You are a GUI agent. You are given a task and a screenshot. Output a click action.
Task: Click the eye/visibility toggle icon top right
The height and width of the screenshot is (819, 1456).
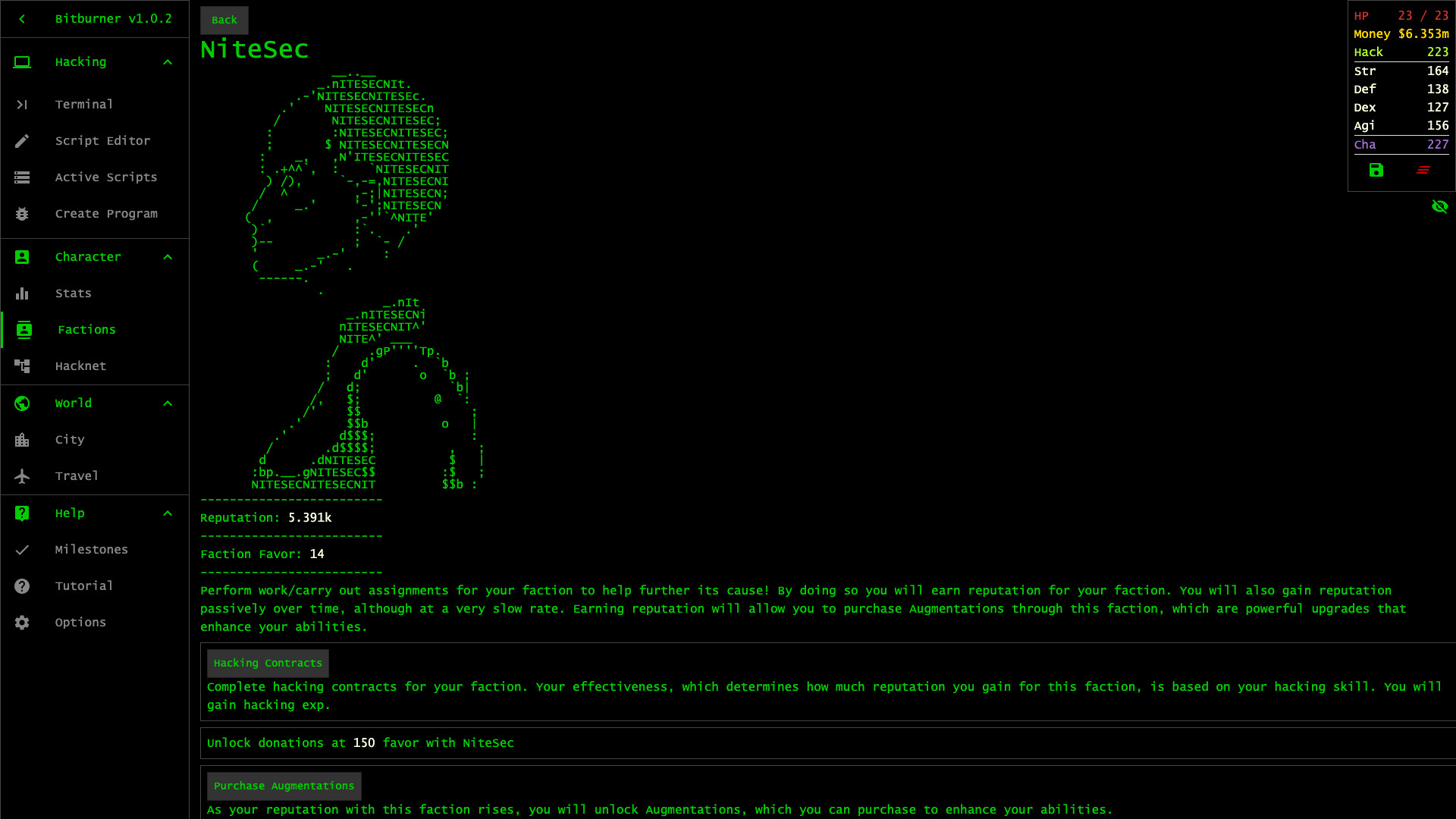1440,206
